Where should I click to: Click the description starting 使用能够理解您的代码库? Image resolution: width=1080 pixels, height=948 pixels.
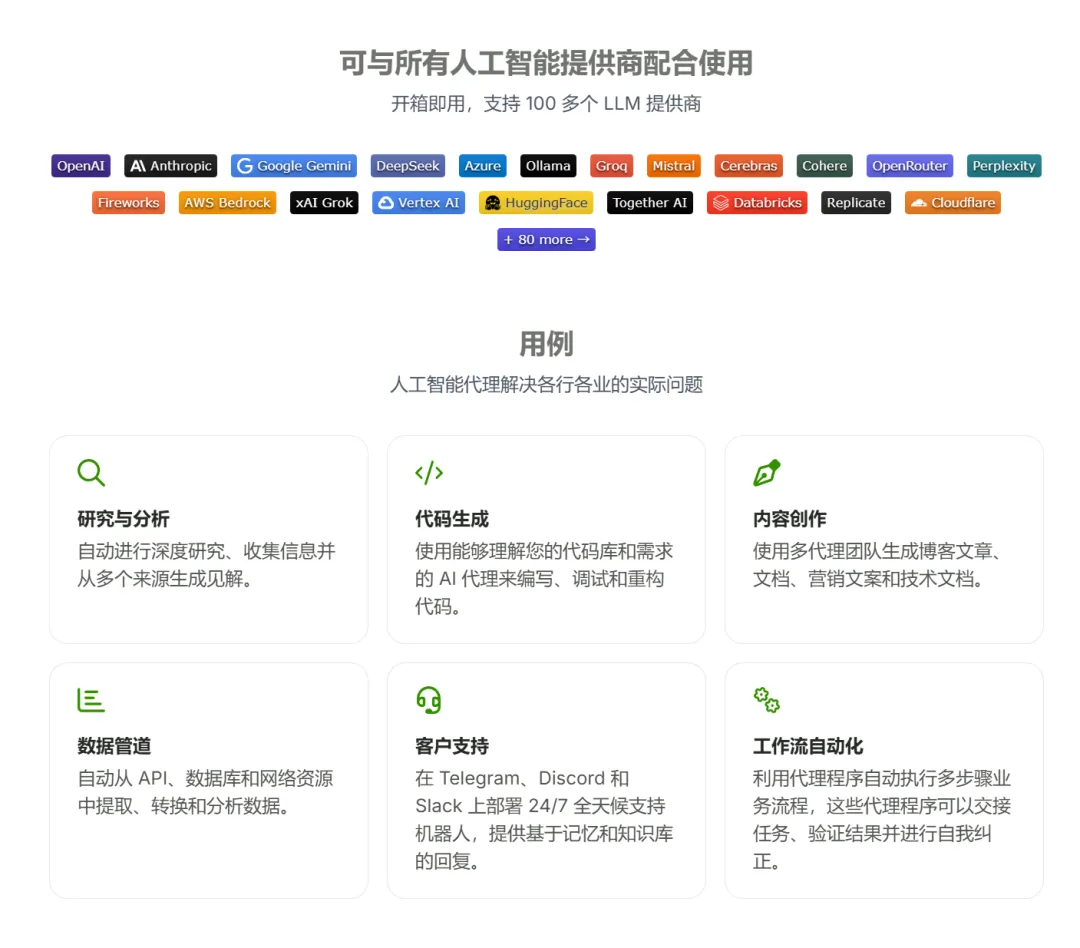coord(544,579)
